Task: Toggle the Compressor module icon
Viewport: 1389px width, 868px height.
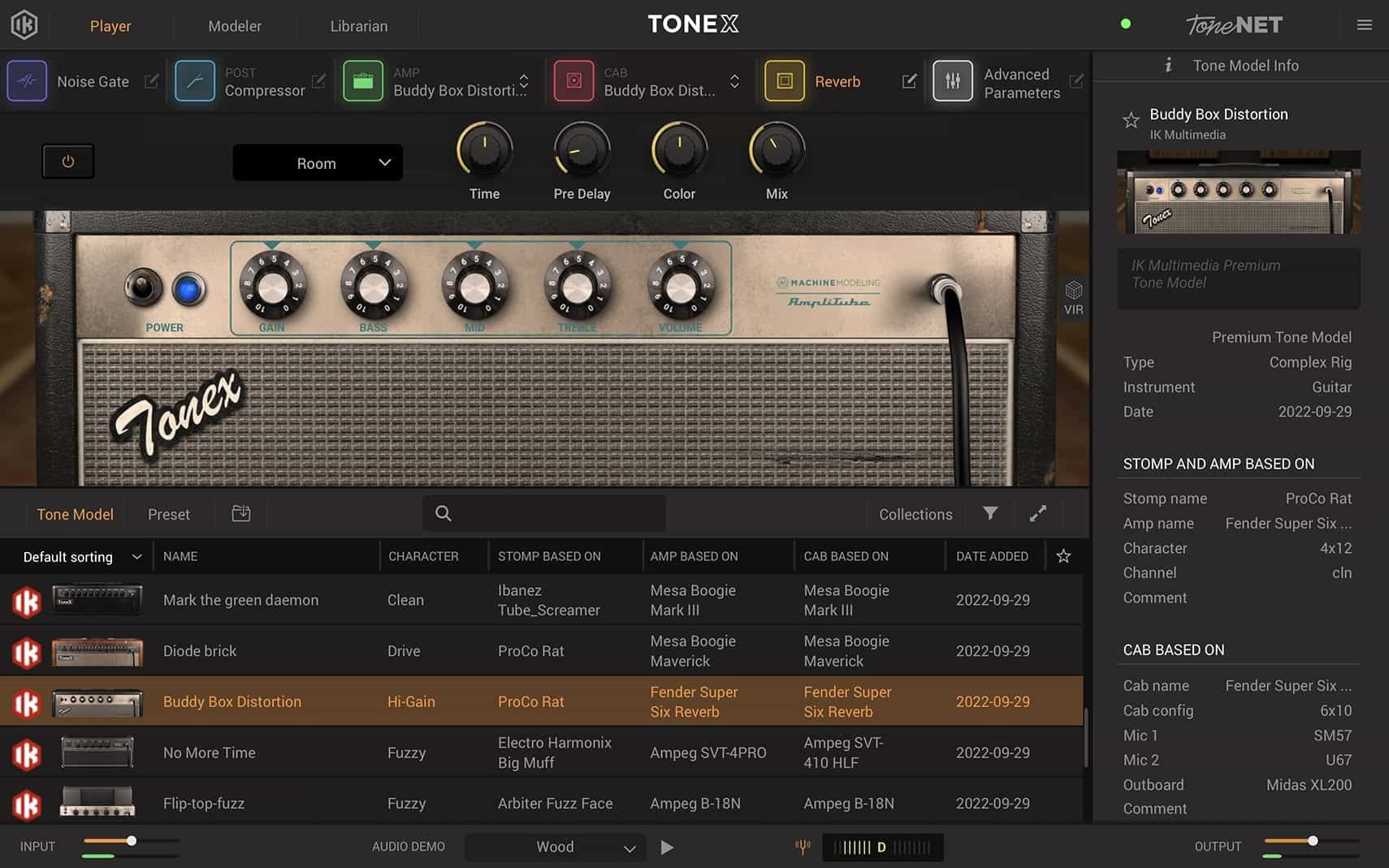Action: point(195,81)
